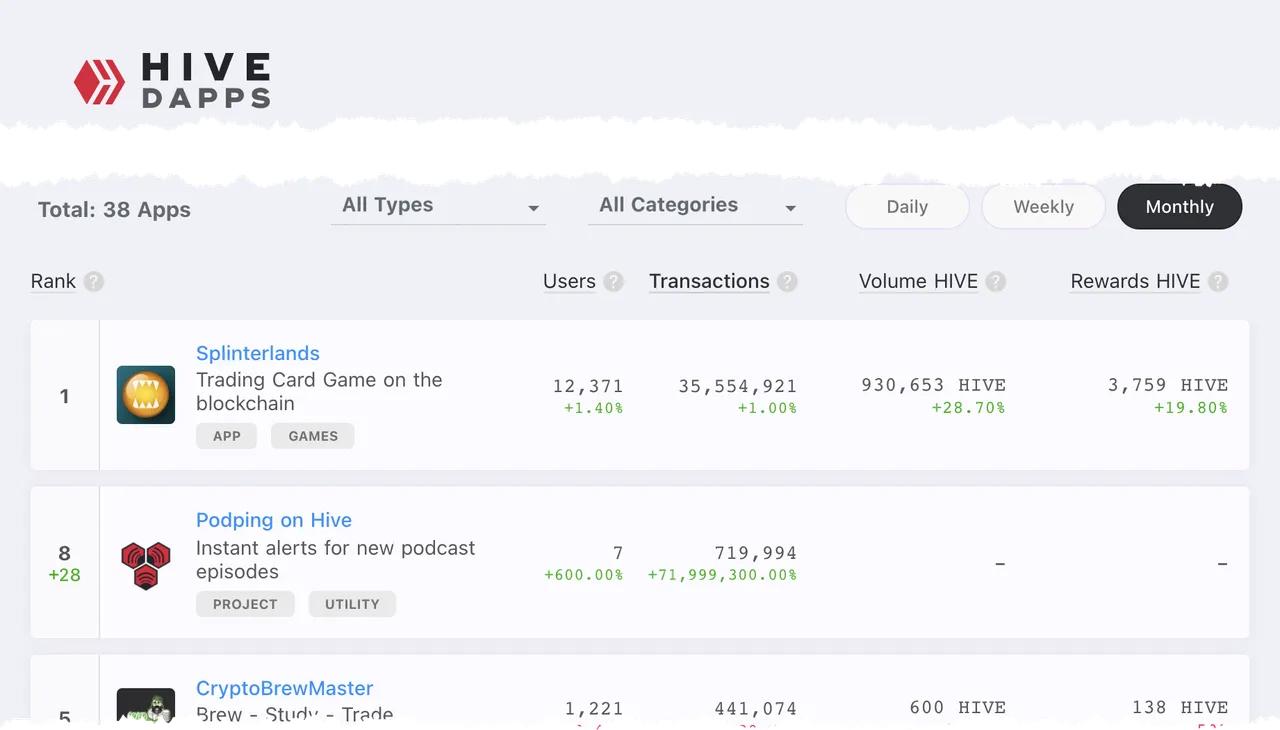
Task: Click the help icon next to Rewards HIVE
Action: tap(1218, 282)
